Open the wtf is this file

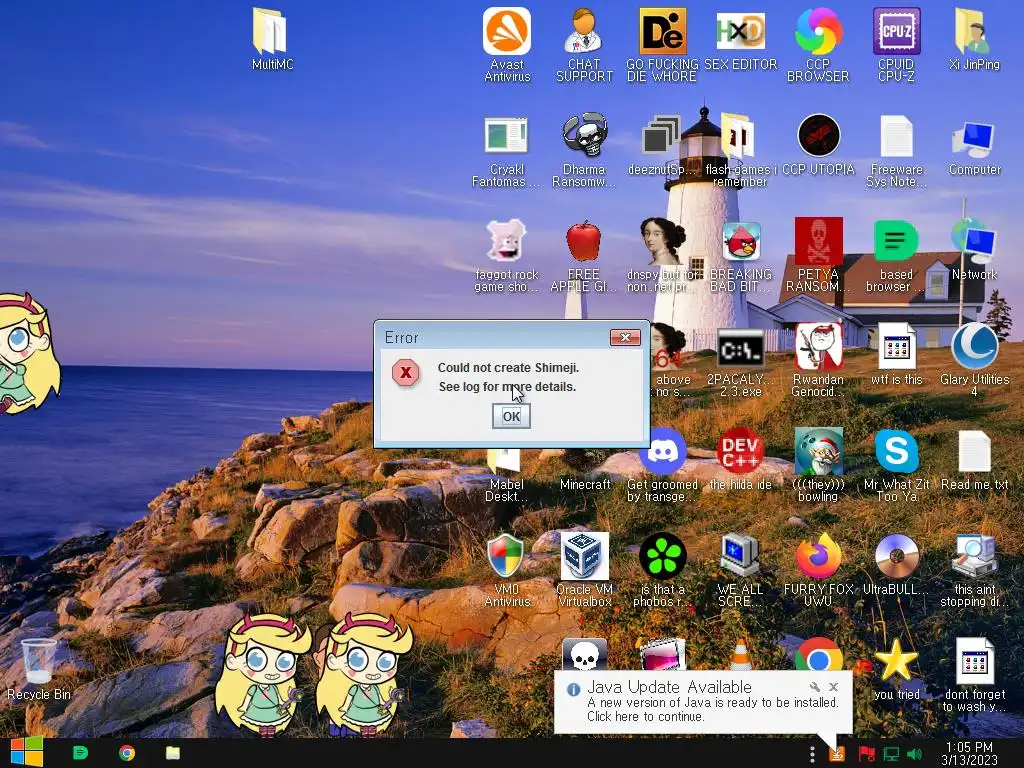point(896,354)
